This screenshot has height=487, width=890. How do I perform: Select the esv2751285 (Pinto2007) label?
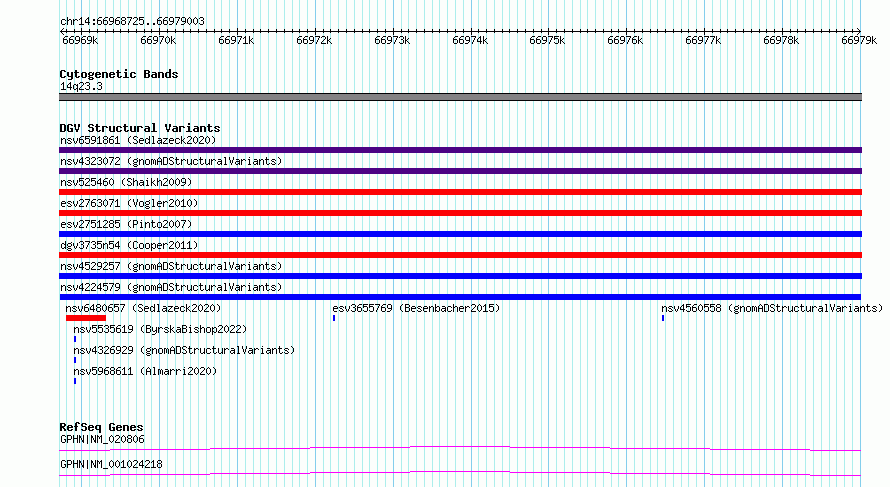[x=126, y=224]
